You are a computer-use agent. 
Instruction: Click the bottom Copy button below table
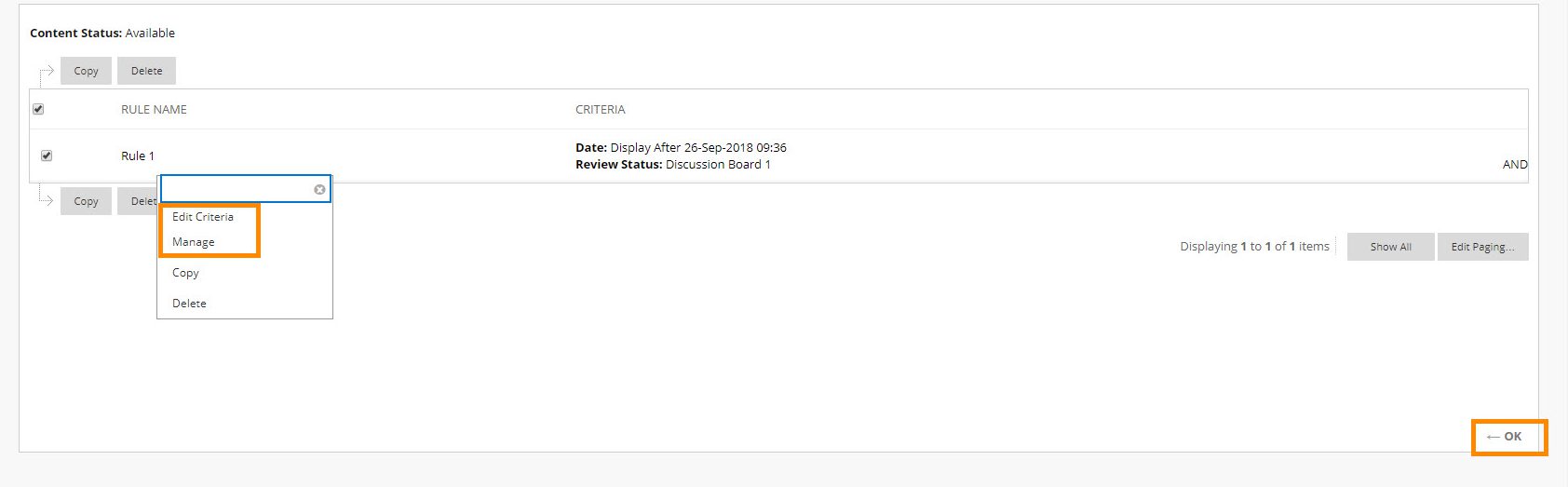click(x=87, y=201)
